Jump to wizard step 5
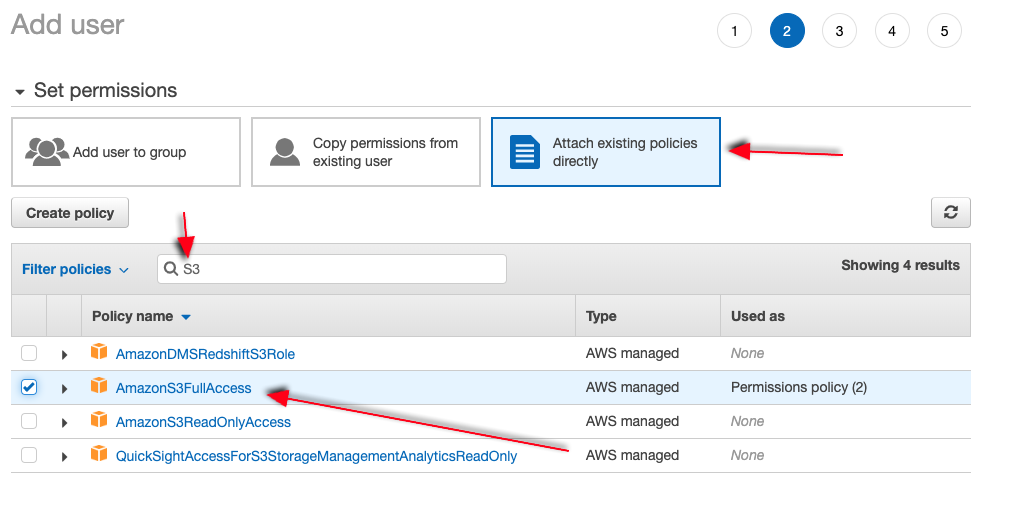1009x516 pixels. [944, 31]
